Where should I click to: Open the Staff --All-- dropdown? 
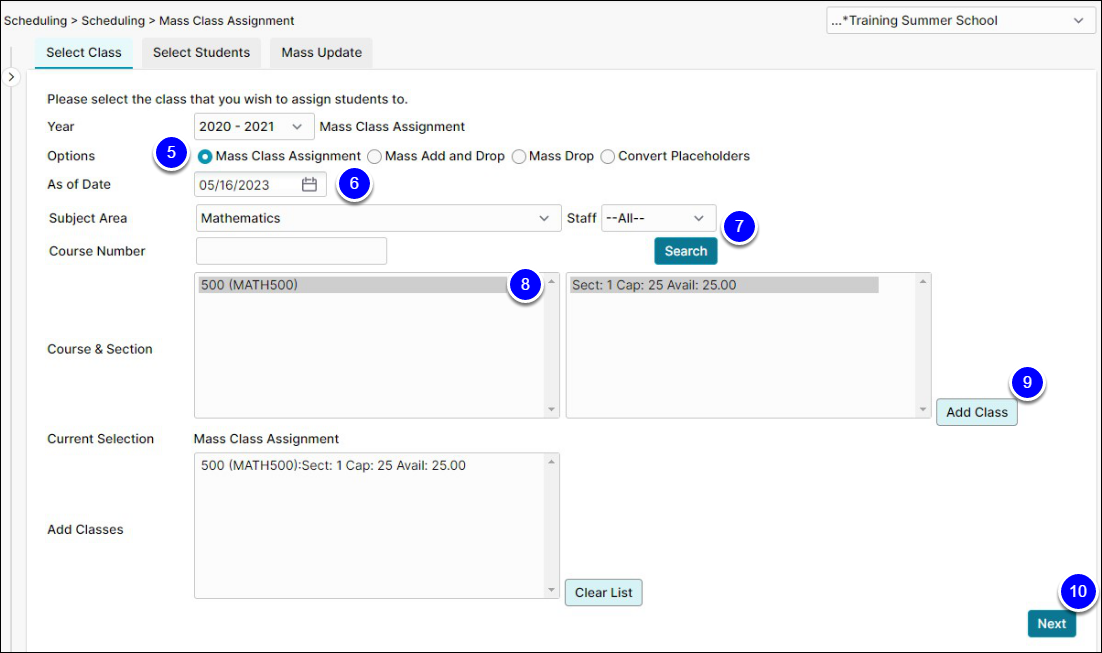659,218
